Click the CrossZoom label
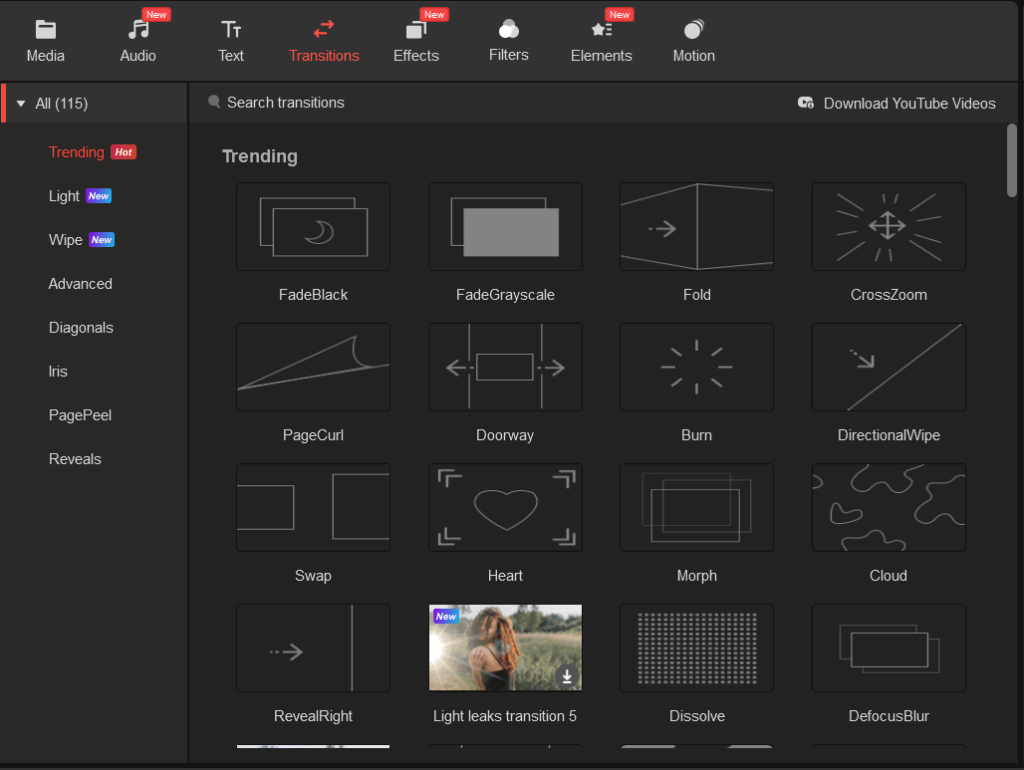The width and height of the screenshot is (1024, 770). pos(889,295)
